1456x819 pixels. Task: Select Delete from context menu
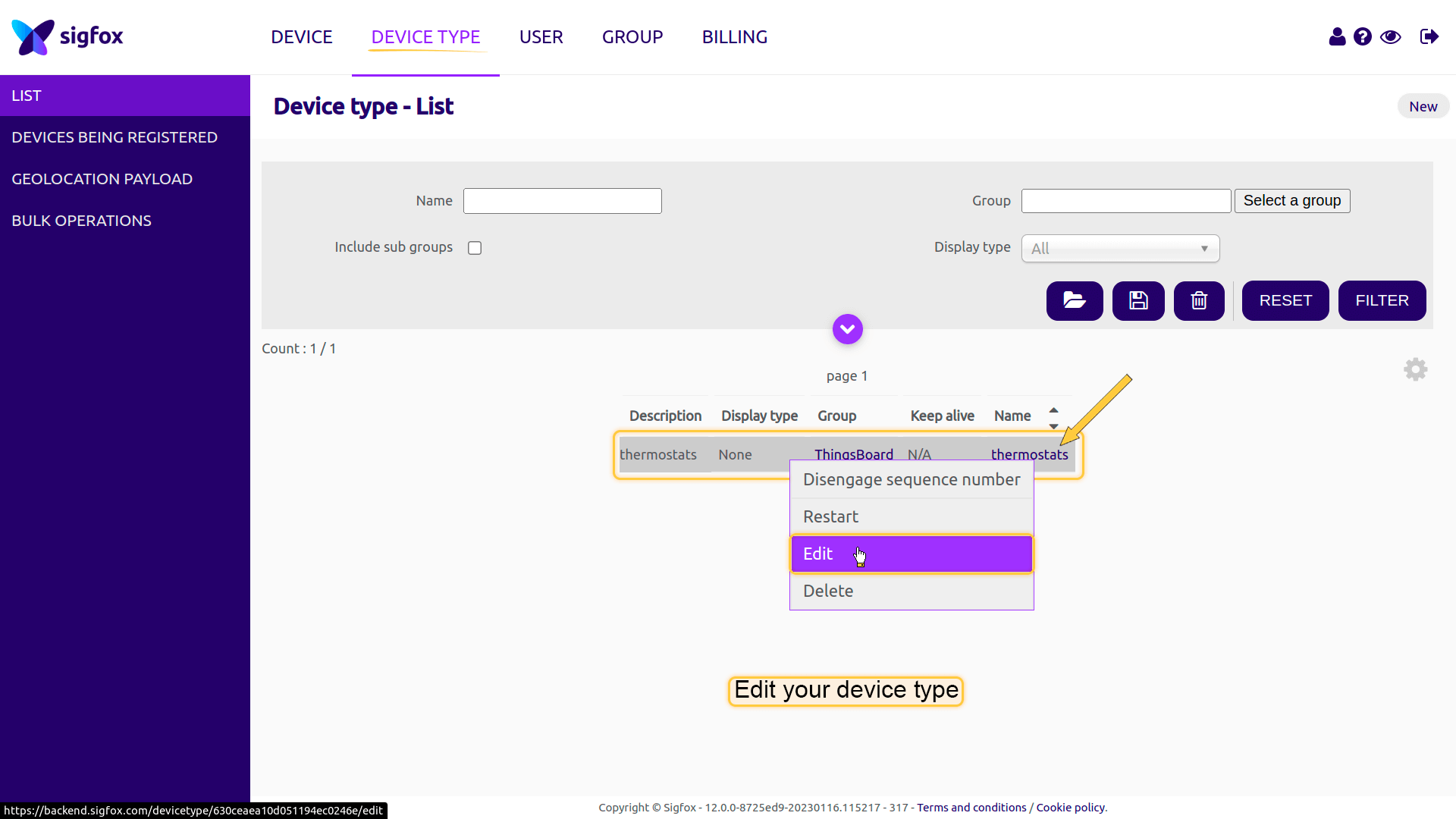[x=911, y=591]
